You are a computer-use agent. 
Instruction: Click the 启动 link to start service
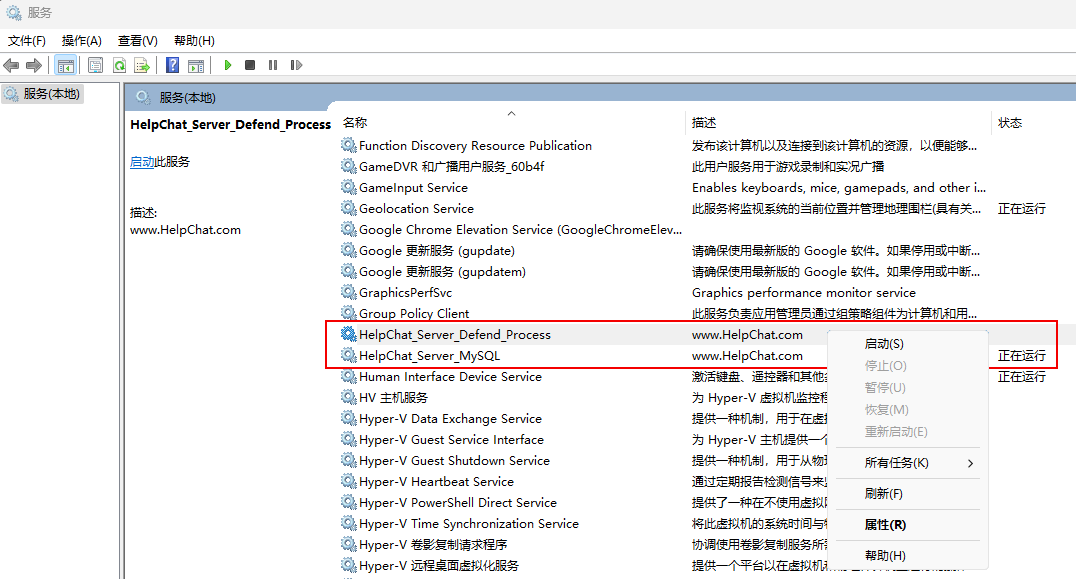(142, 162)
